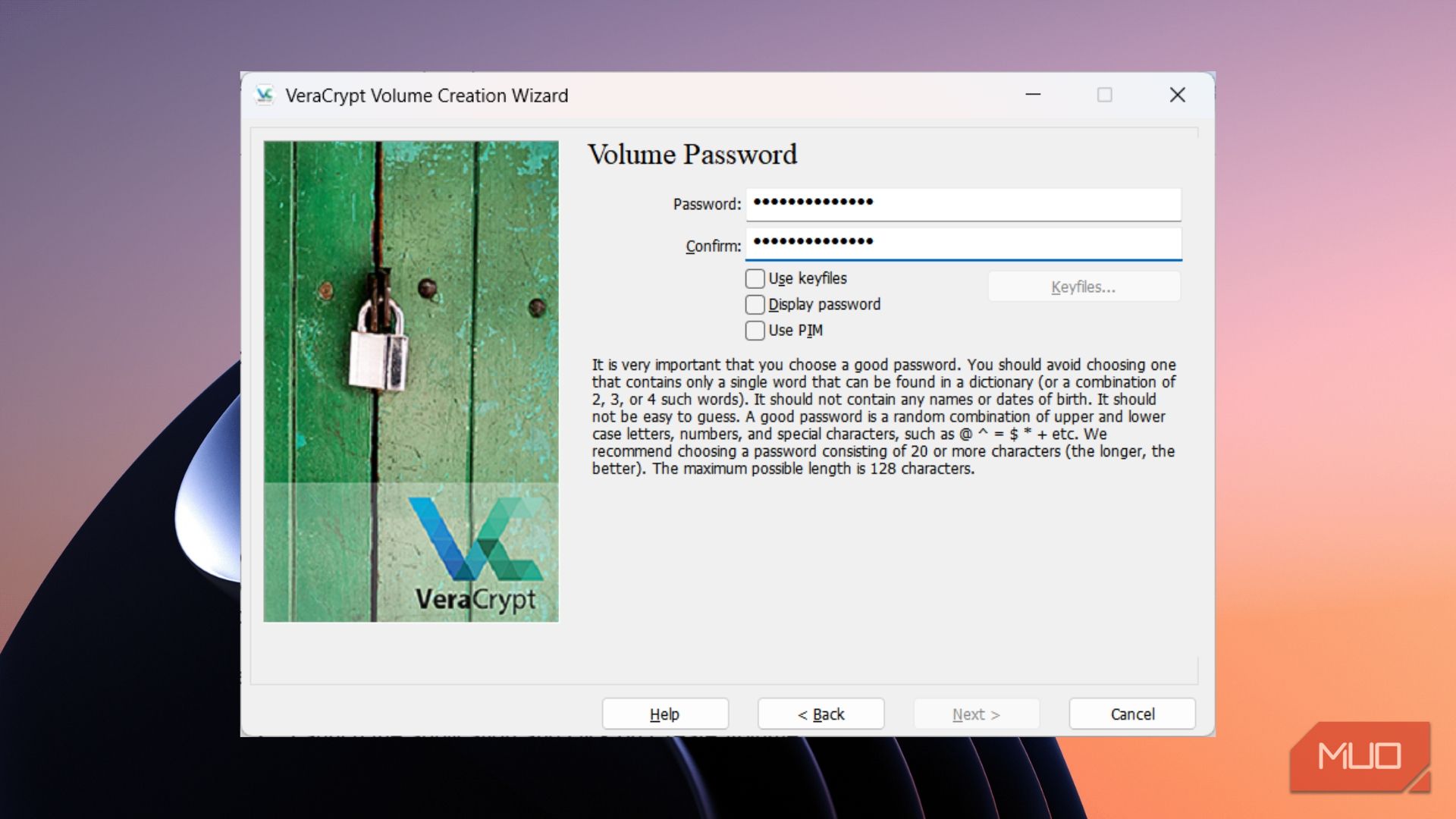The width and height of the screenshot is (1456, 819).
Task: Click the Password input field
Action: (963, 203)
